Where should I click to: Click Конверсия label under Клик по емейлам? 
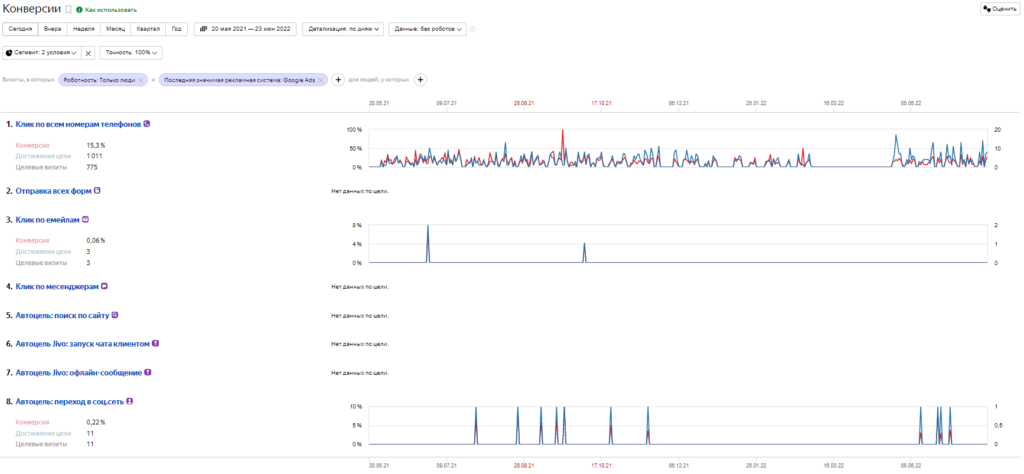(32, 240)
